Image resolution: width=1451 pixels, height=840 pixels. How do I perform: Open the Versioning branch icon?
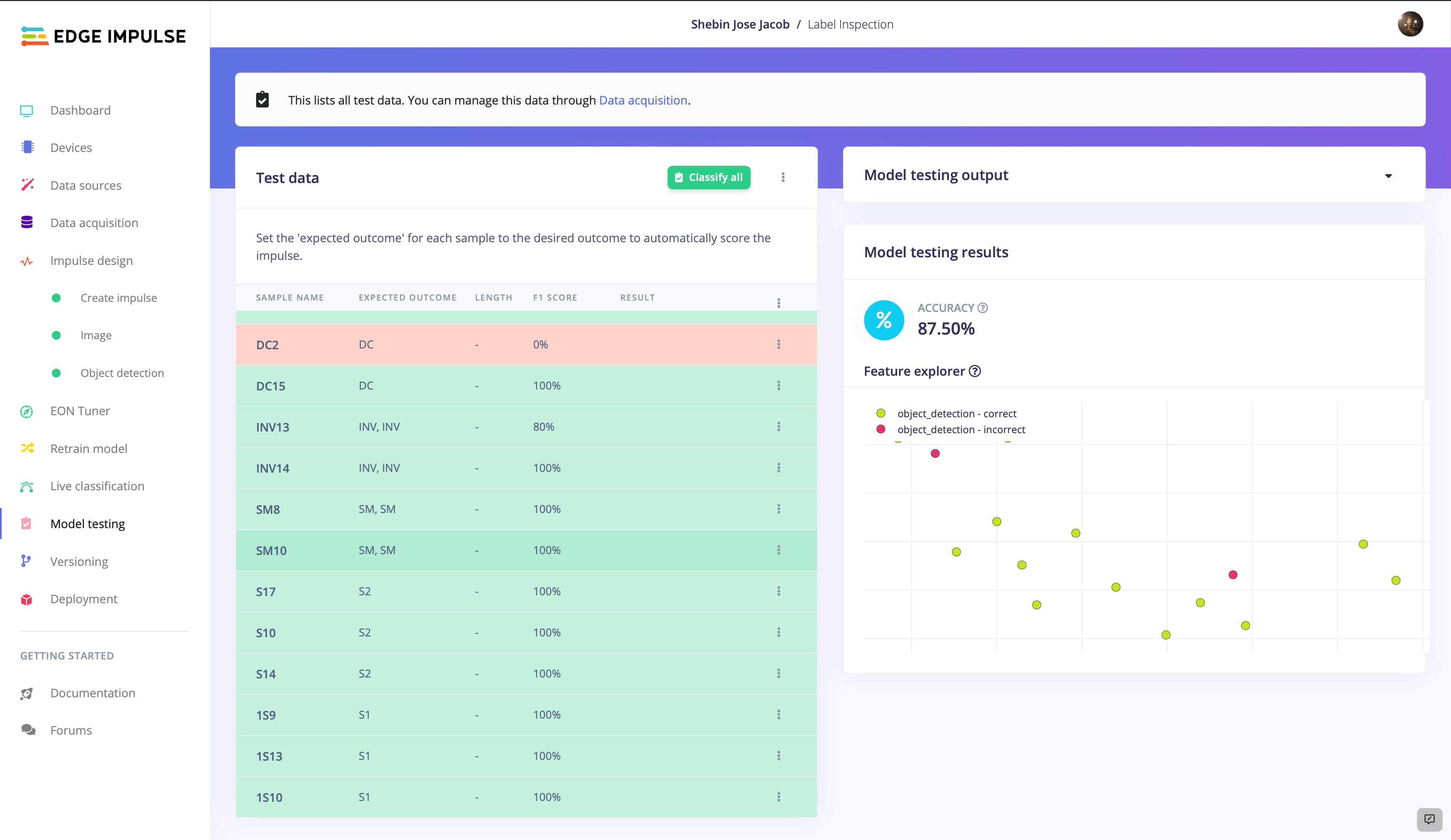click(x=26, y=561)
